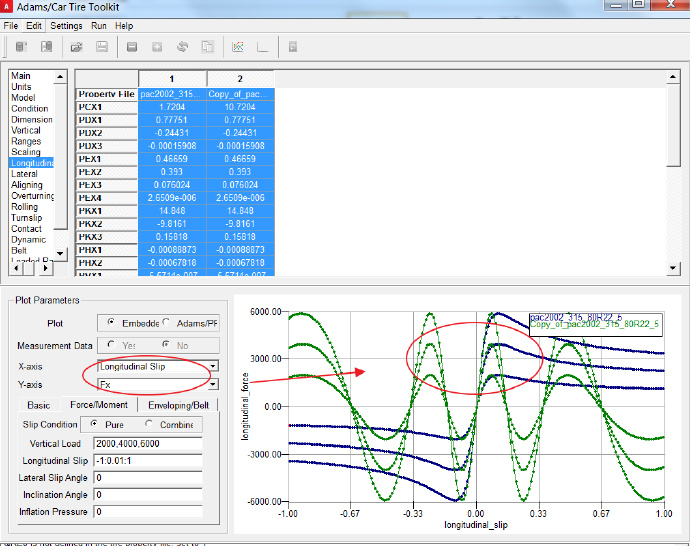The image size is (690, 546).
Task: Click the last gray toolbar icon
Action: click(293, 47)
